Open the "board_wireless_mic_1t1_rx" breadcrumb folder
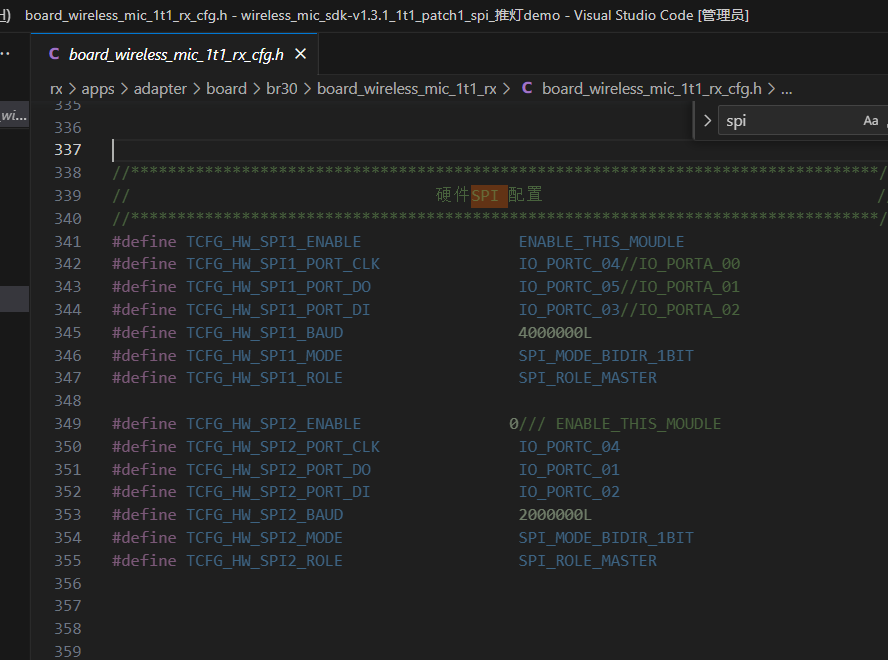 pyautogui.click(x=407, y=89)
